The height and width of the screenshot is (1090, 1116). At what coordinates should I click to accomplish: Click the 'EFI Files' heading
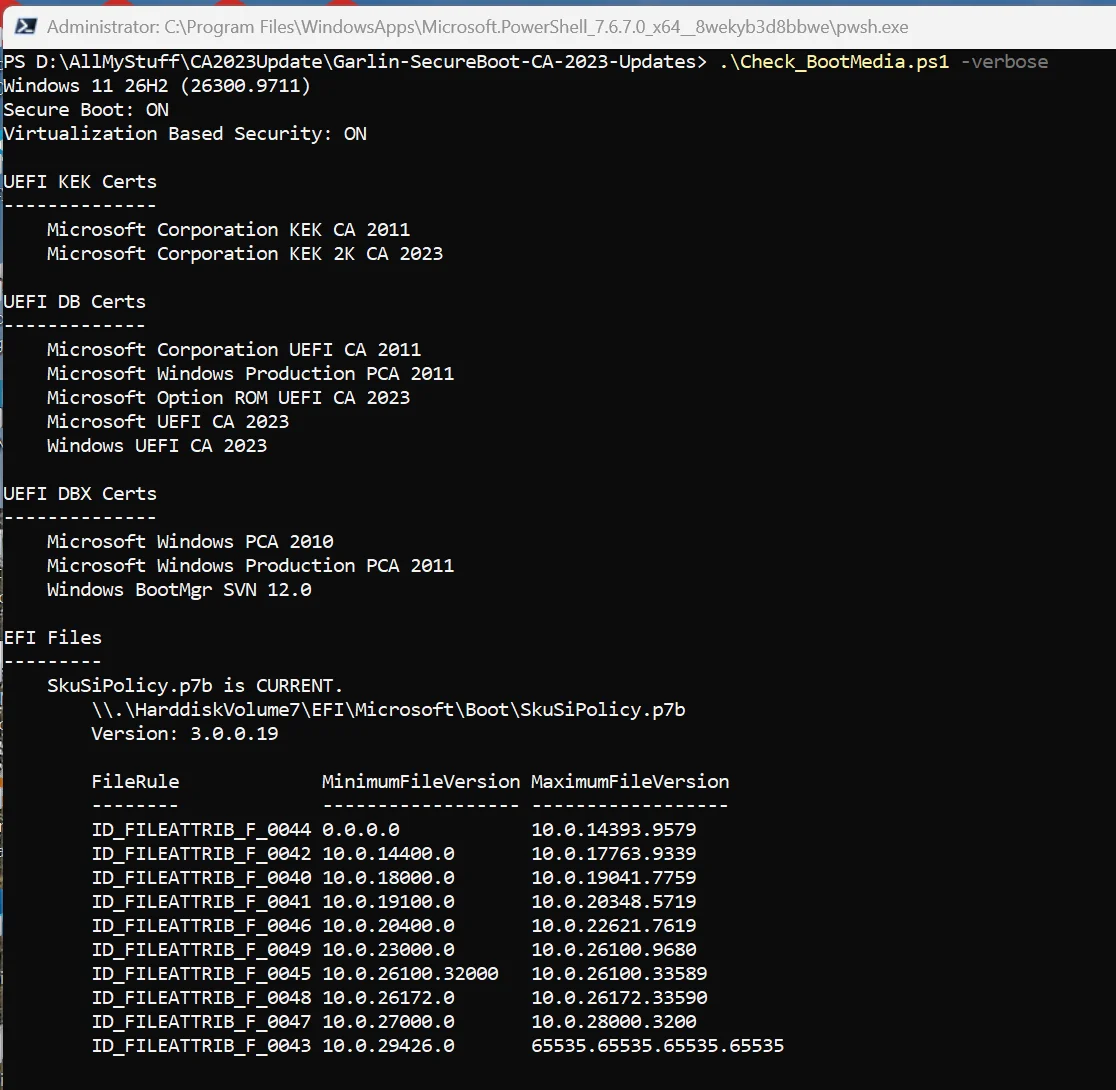click(53, 638)
